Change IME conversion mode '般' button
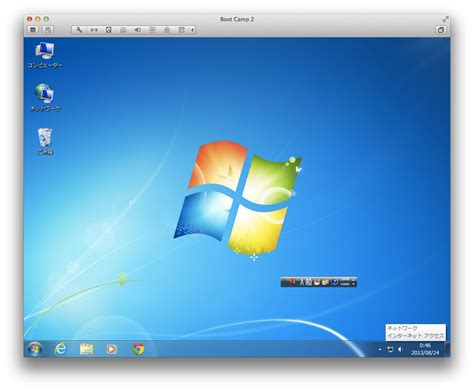Screen dimensions: 474x390 [x=309, y=282]
